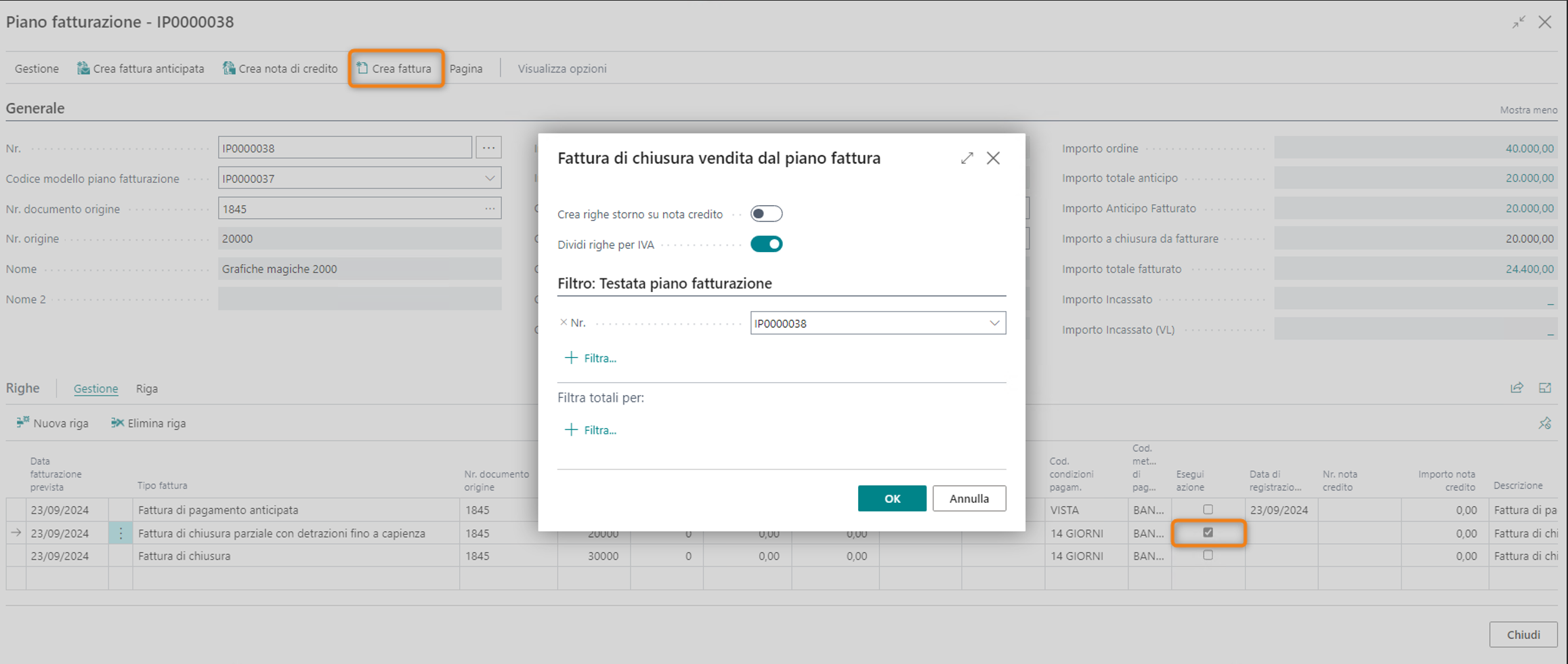
Task: Click 'Fattura di chiusura parziale con detrazioni' cell
Action: coord(296,533)
